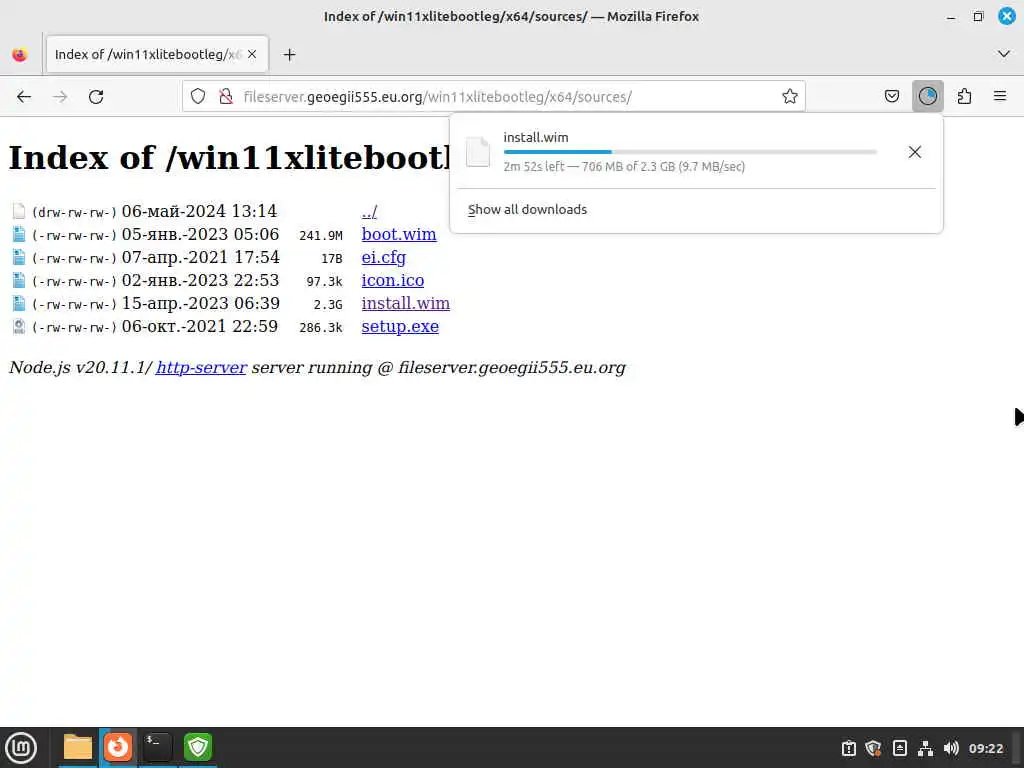The height and width of the screenshot is (768, 1024).
Task: Open the Firefox hamburger menu
Action: click(1000, 97)
